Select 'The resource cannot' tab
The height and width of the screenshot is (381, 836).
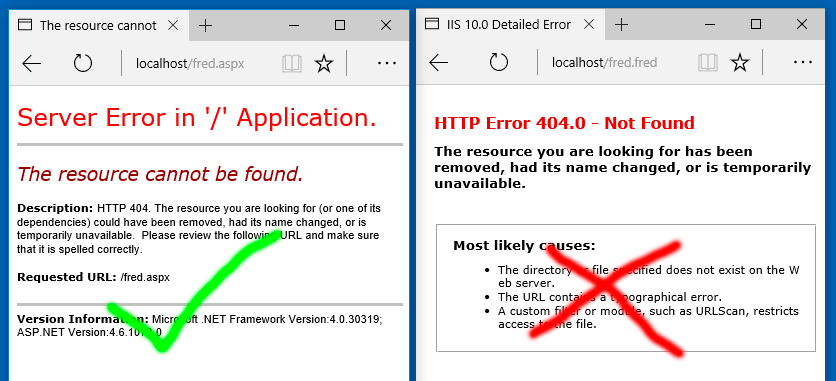(x=99, y=25)
